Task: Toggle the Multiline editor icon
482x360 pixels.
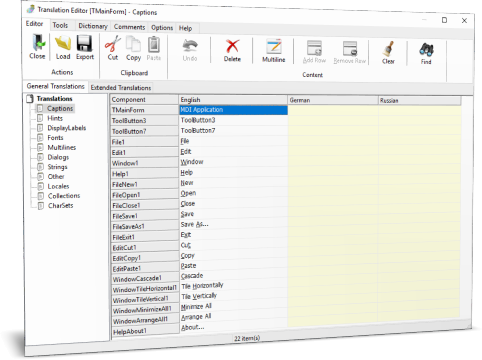Action: coord(274,47)
